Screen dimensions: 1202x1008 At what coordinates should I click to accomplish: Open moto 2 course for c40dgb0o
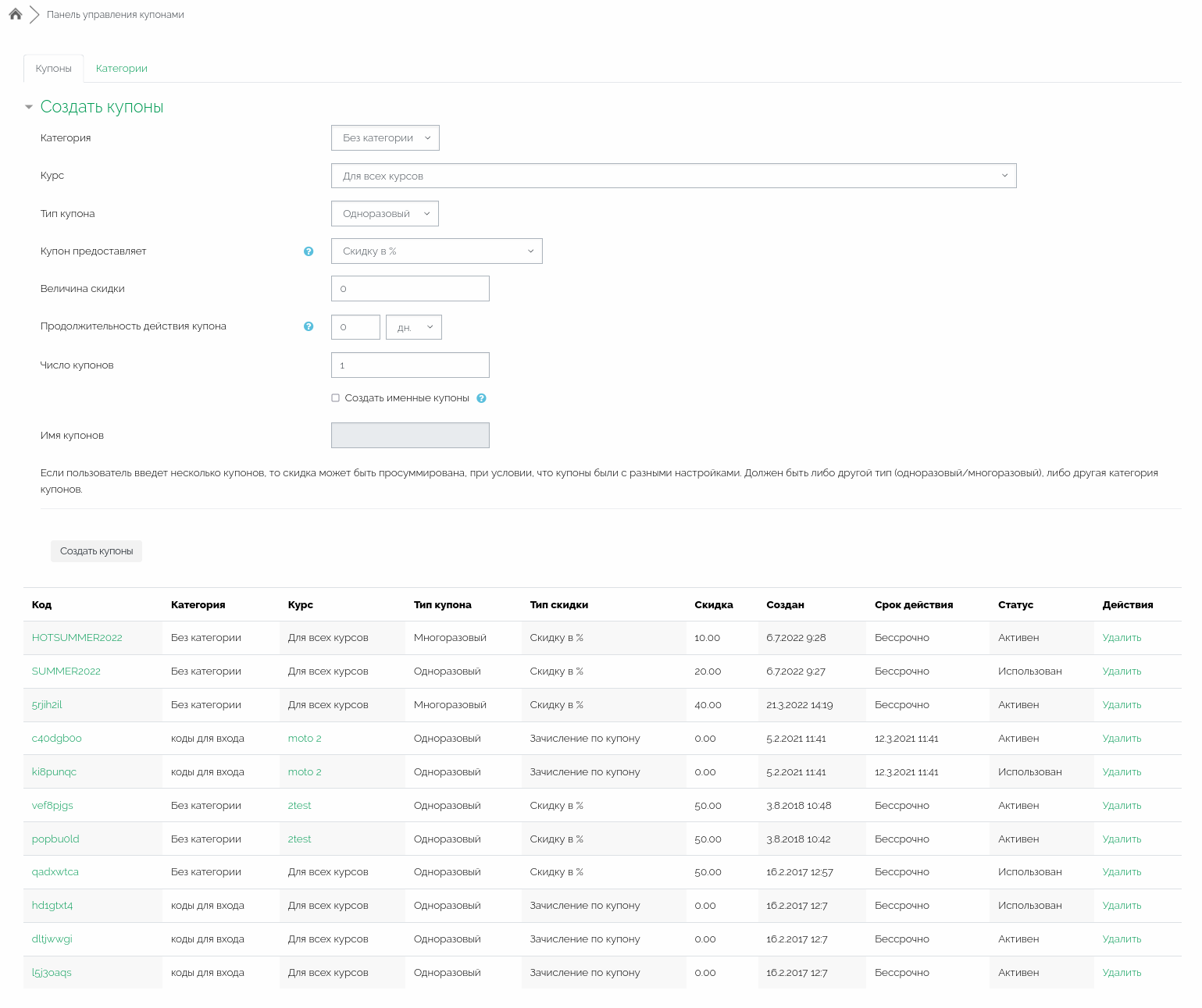(304, 739)
